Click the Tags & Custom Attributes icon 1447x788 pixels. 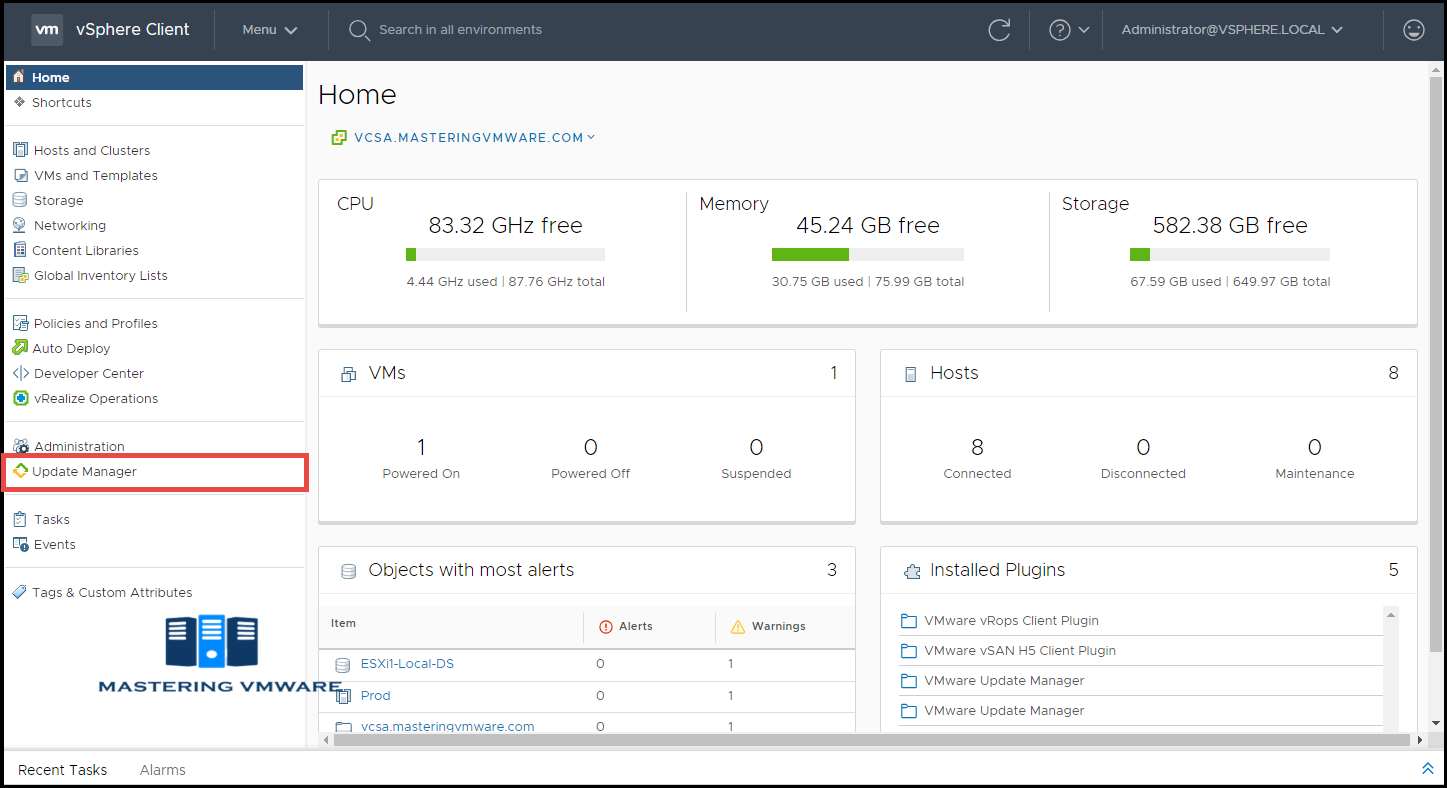[x=20, y=592]
